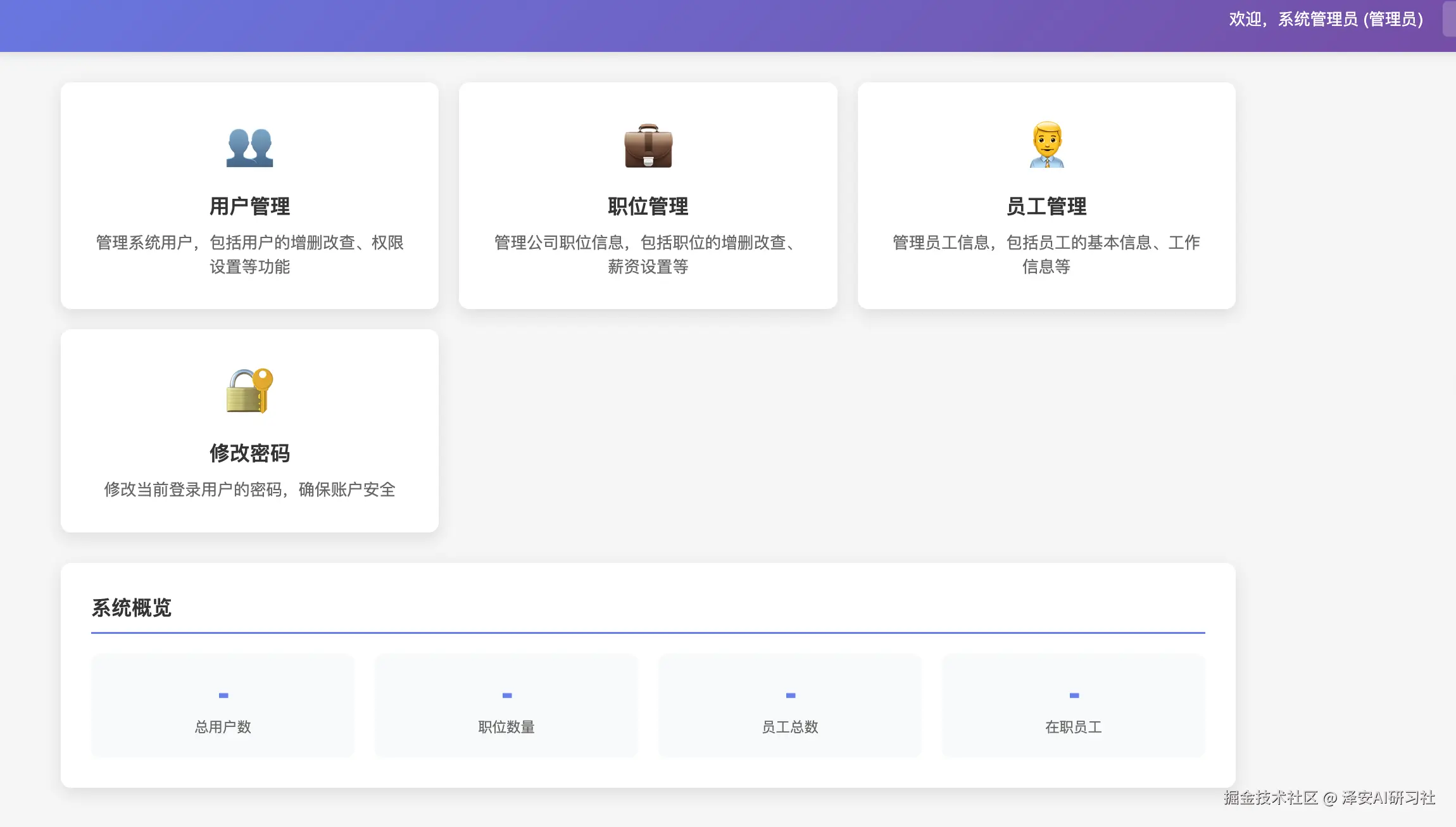Click the two-people user management icon
The height and width of the screenshot is (827, 1456).
tap(249, 147)
